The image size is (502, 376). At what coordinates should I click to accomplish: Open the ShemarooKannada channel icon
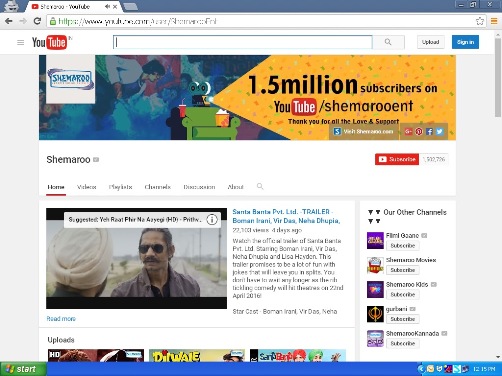(x=375, y=339)
